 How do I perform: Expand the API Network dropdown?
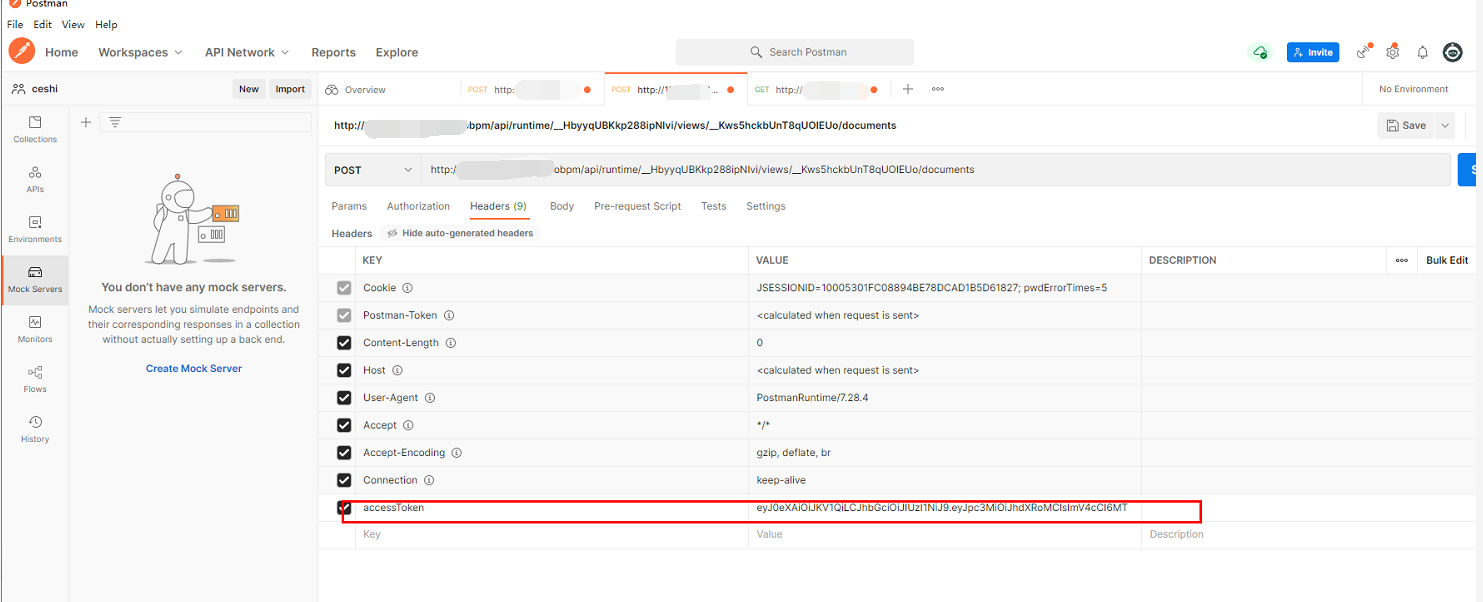(x=247, y=52)
